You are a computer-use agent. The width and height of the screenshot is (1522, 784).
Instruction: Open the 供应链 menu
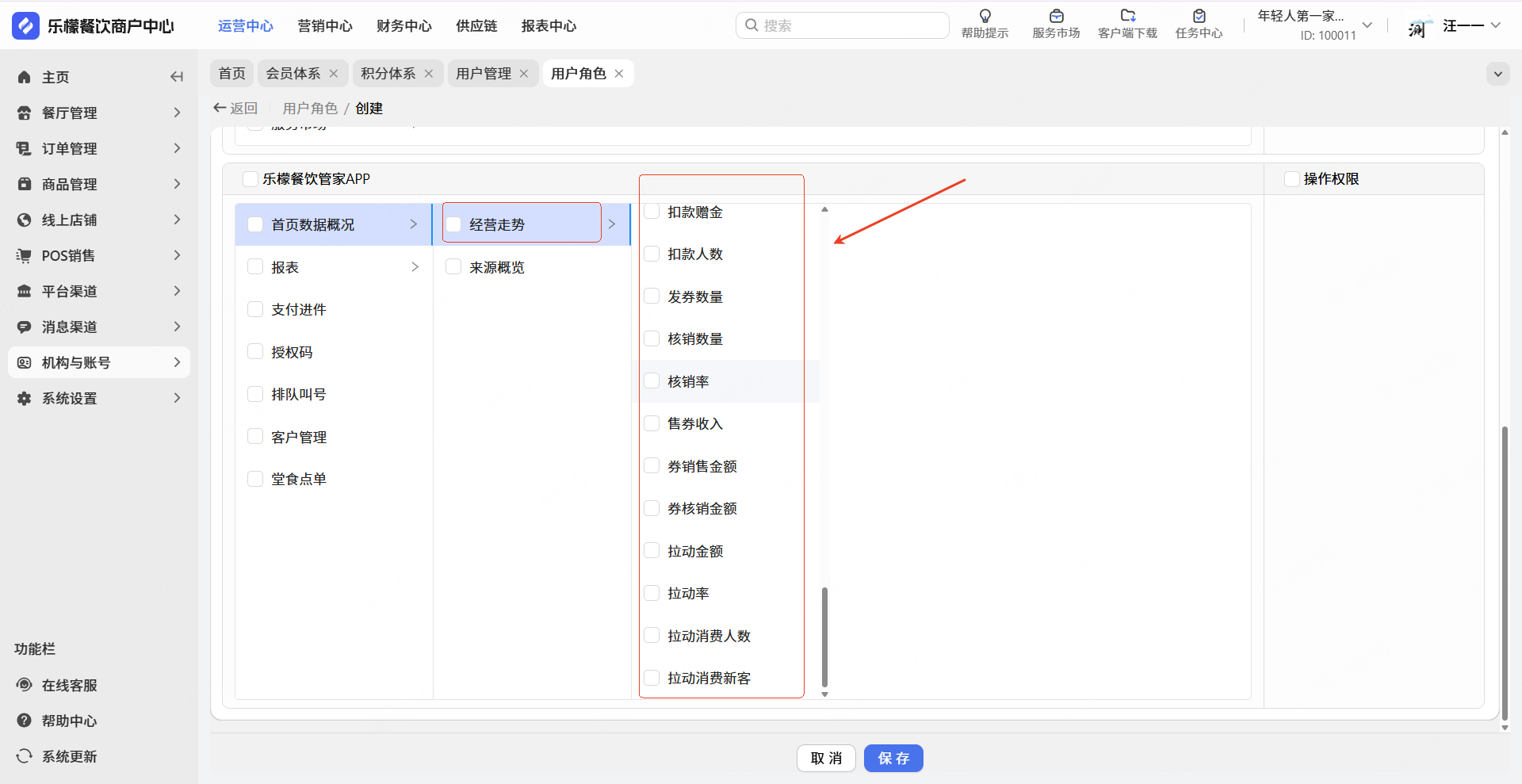(476, 26)
